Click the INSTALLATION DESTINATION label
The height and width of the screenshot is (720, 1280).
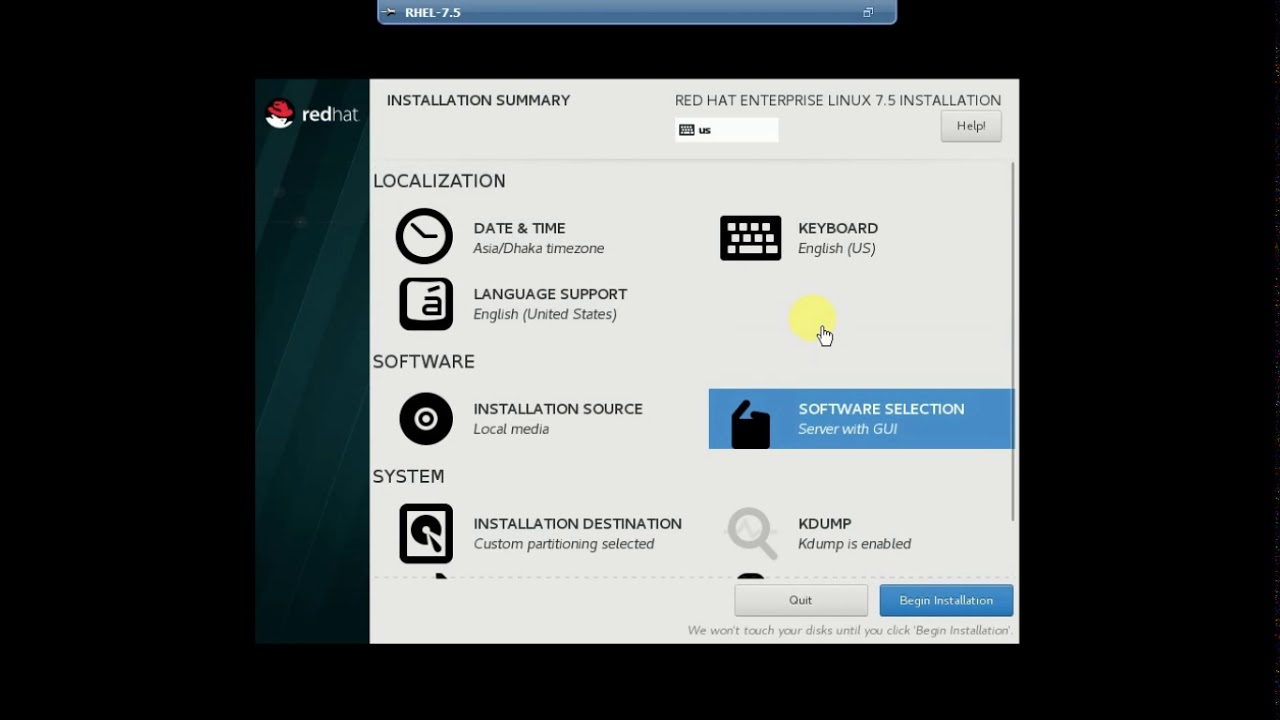[578, 524]
